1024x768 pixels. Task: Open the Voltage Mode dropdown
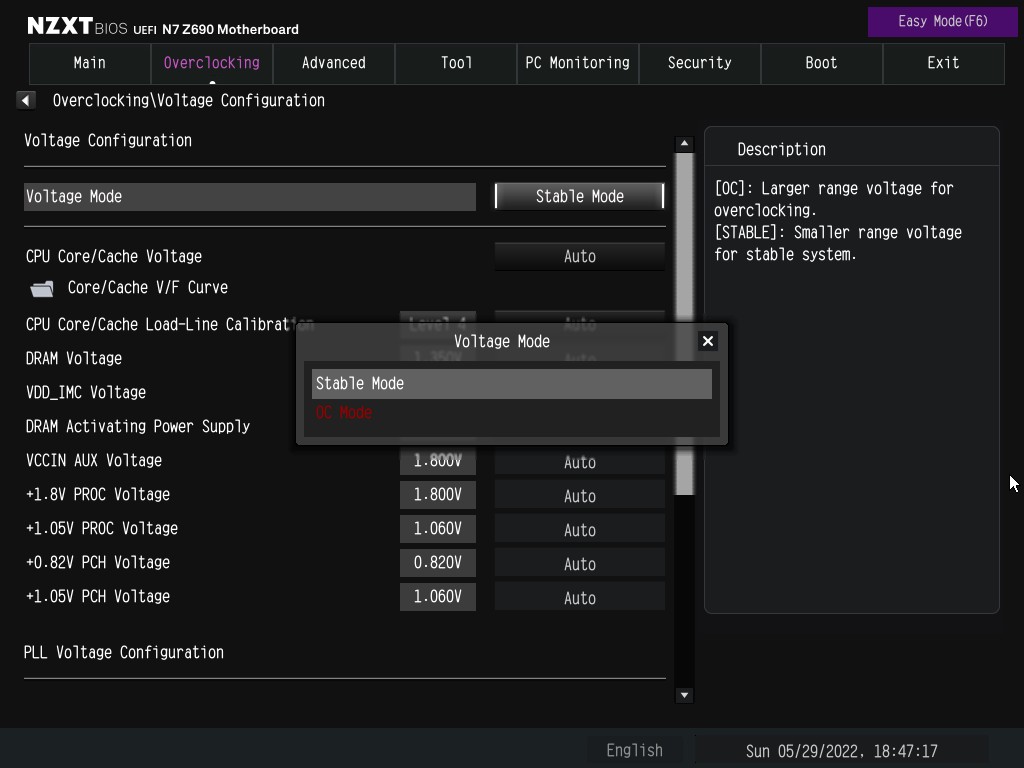click(579, 197)
